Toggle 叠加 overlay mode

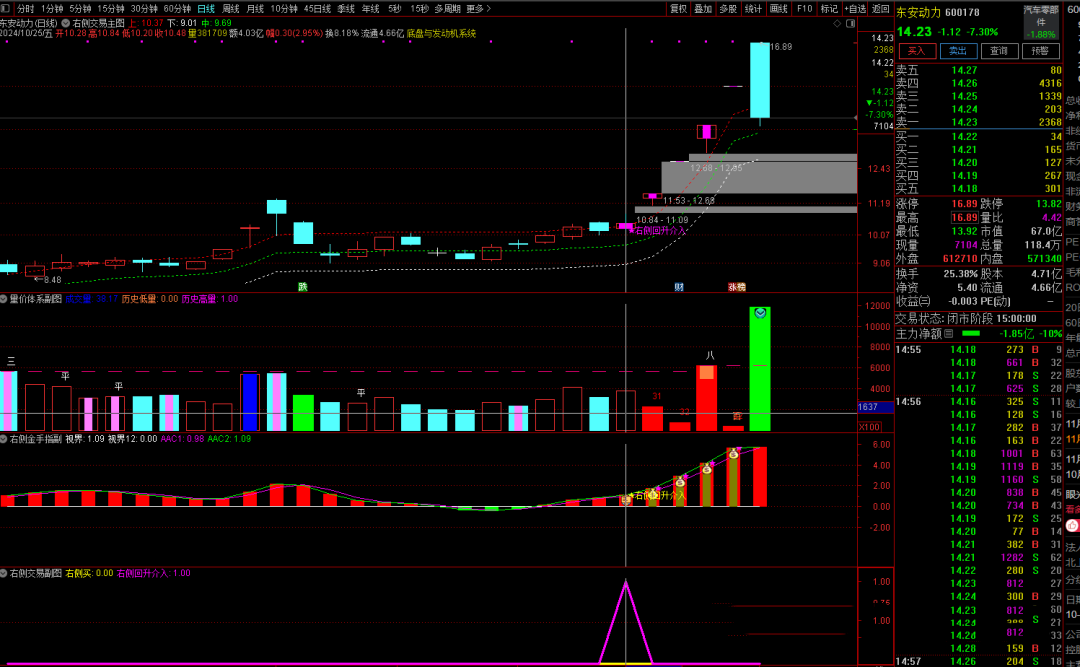click(x=703, y=8)
